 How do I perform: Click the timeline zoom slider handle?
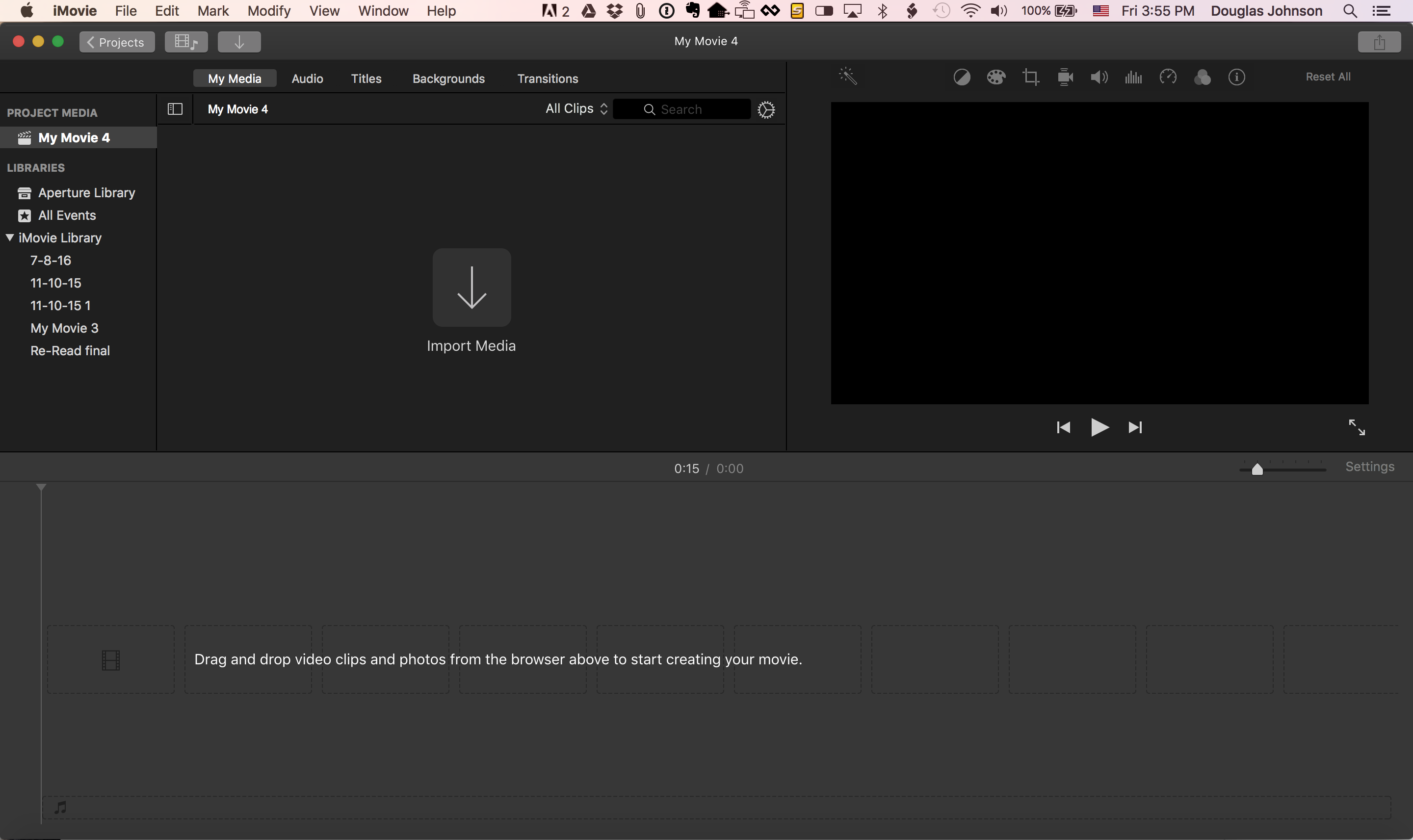(1257, 469)
